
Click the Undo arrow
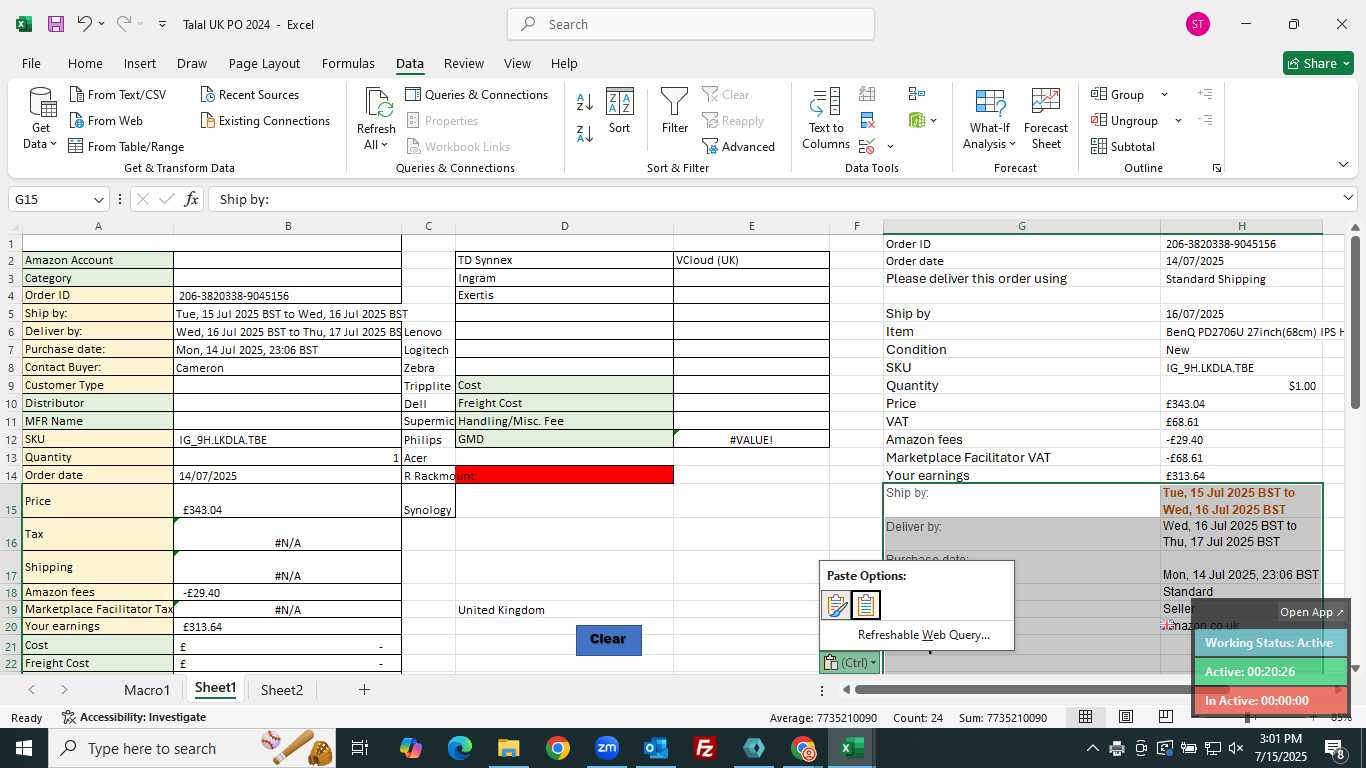click(85, 24)
